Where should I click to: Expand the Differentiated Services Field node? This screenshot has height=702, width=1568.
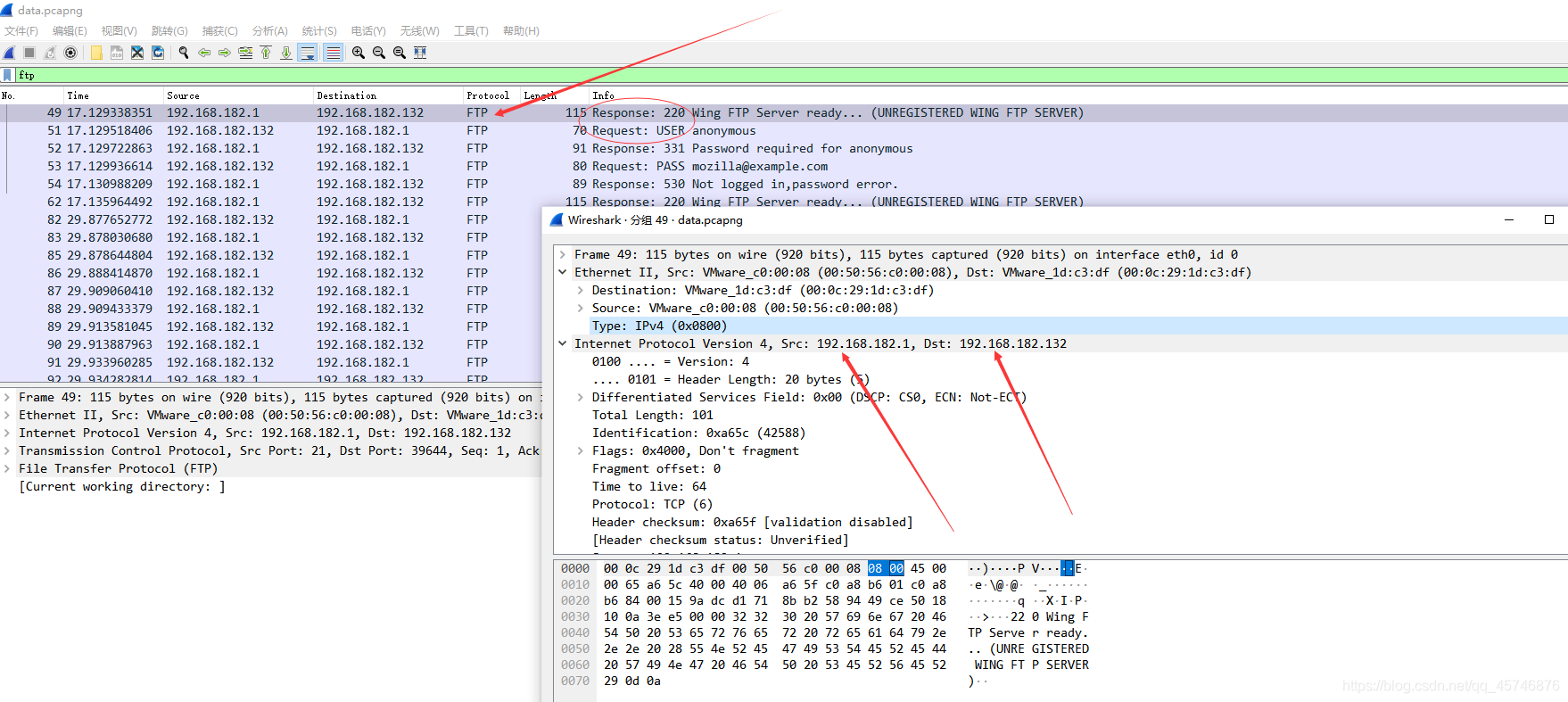(x=581, y=398)
